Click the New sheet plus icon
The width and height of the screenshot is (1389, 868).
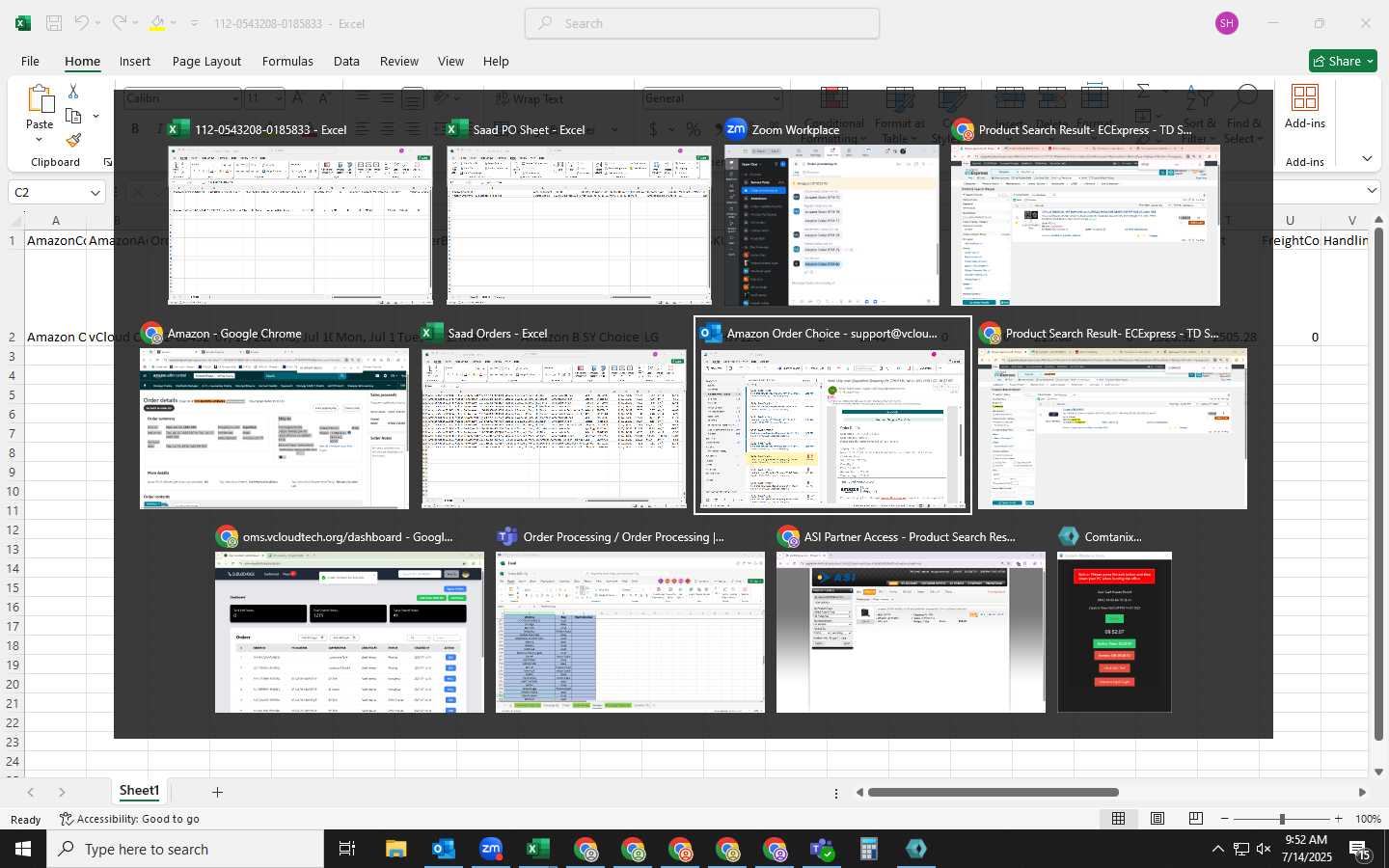click(217, 792)
